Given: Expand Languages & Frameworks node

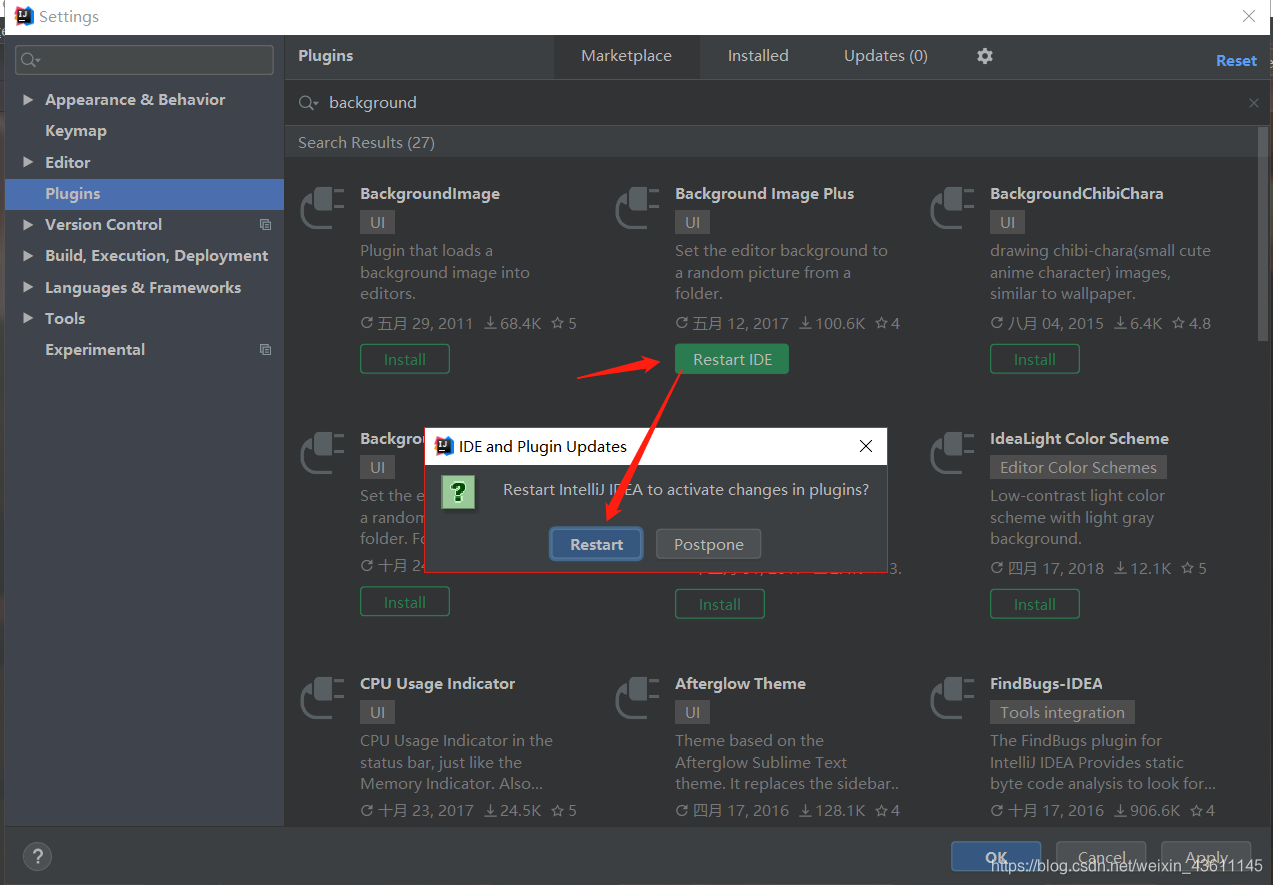Looking at the screenshot, I should (28, 288).
